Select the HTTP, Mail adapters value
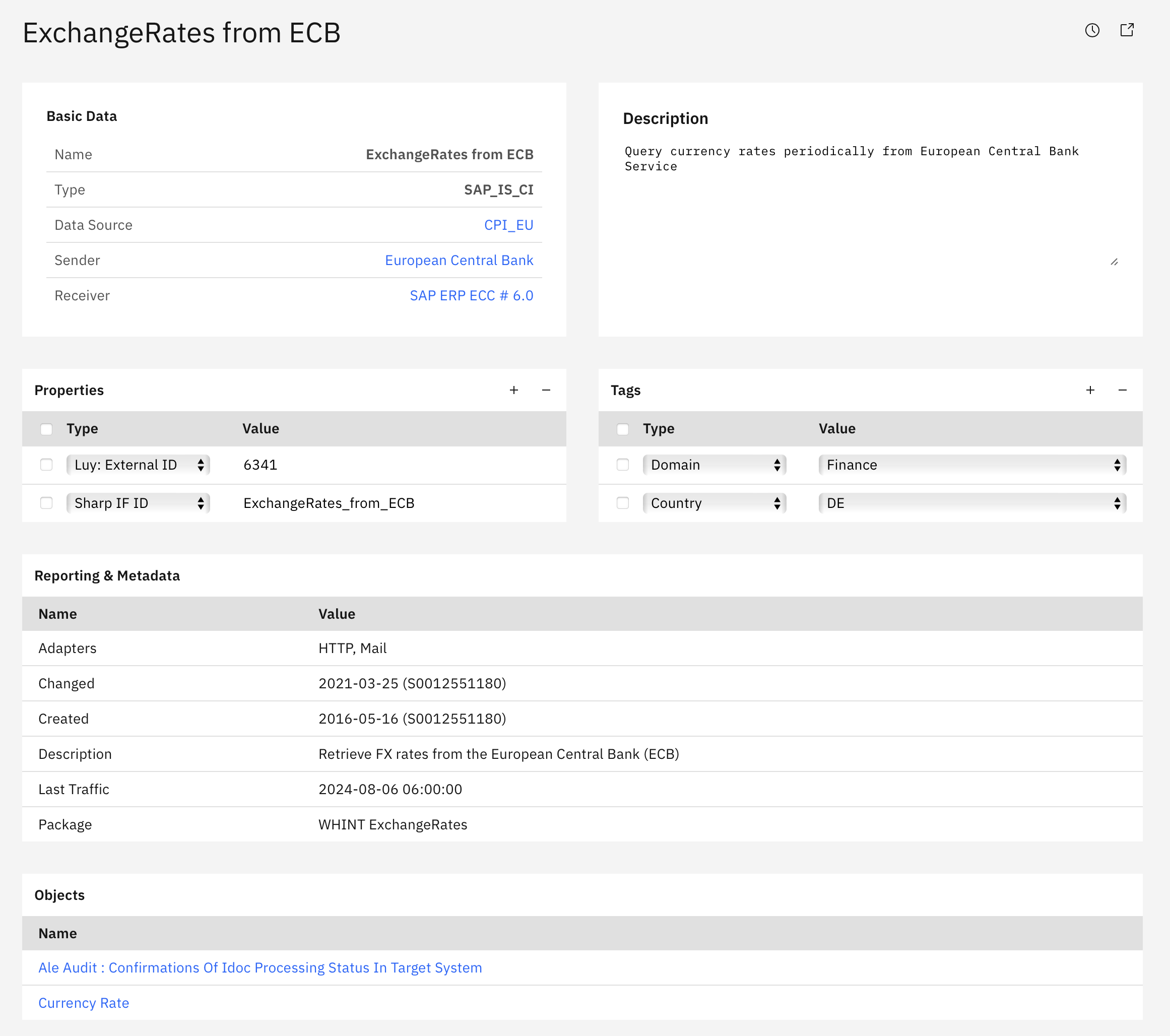 353,649
